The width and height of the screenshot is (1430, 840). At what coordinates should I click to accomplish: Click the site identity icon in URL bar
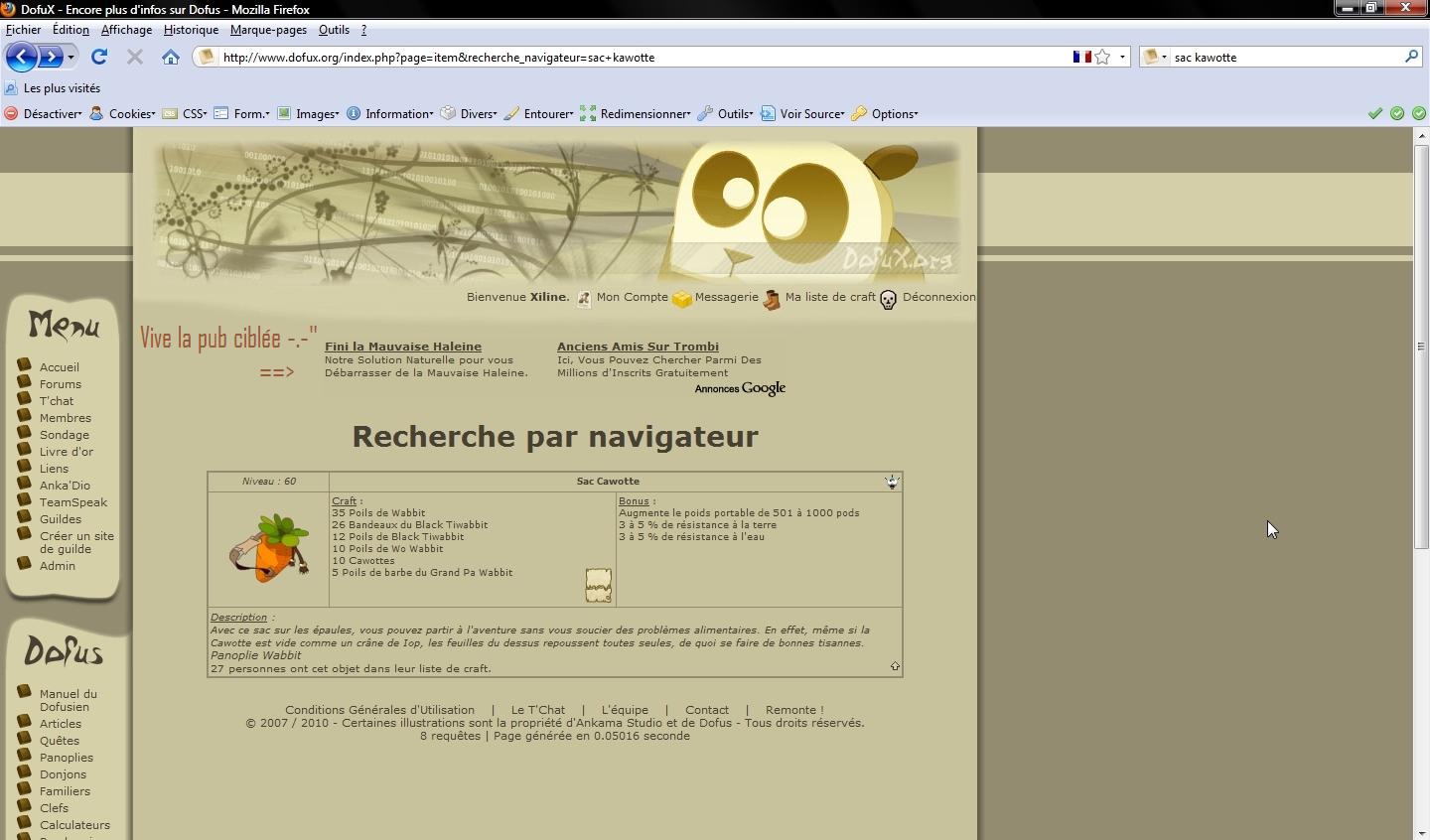(207, 57)
